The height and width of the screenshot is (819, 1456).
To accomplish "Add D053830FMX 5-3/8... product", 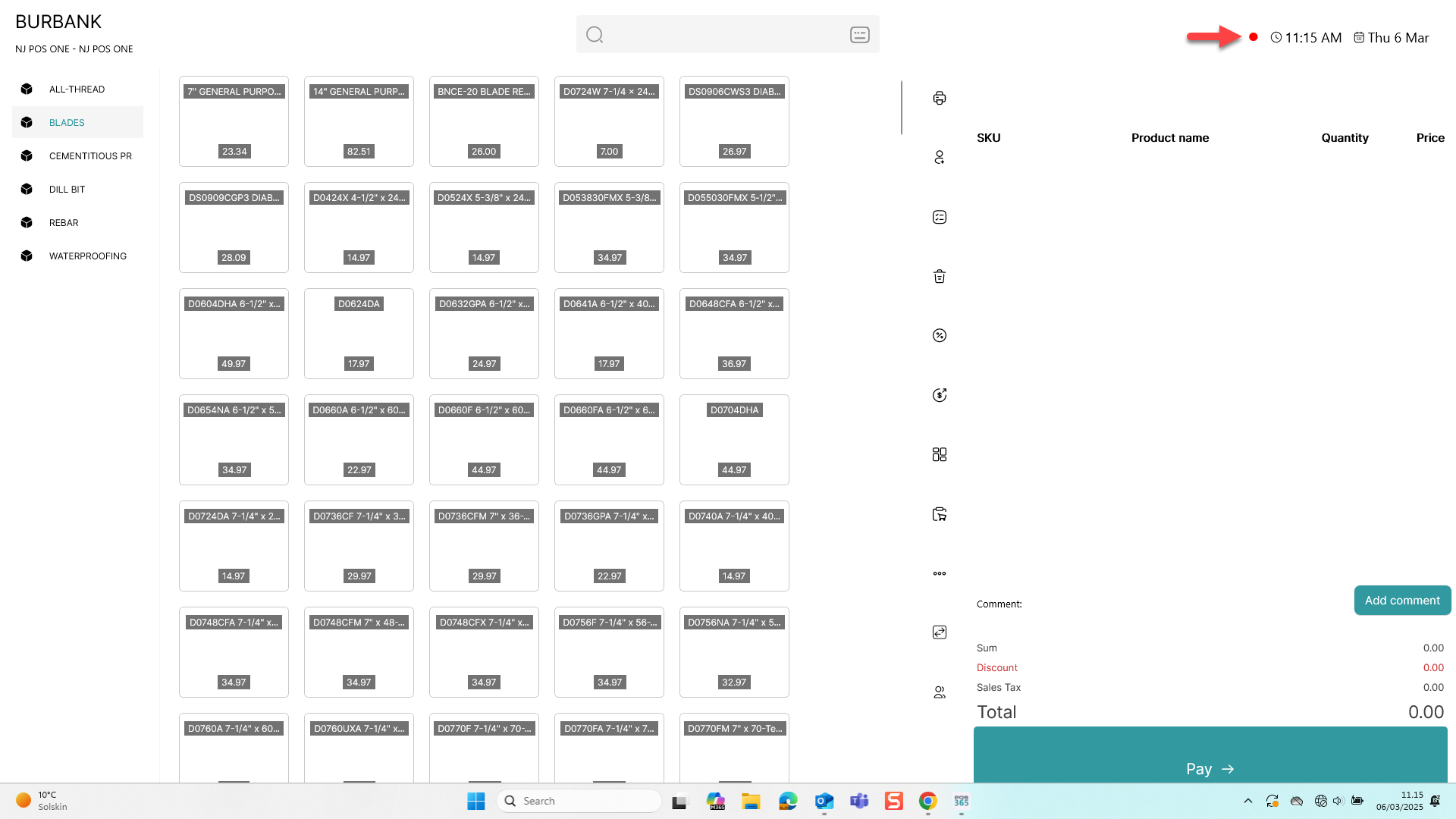I will 609,227.
